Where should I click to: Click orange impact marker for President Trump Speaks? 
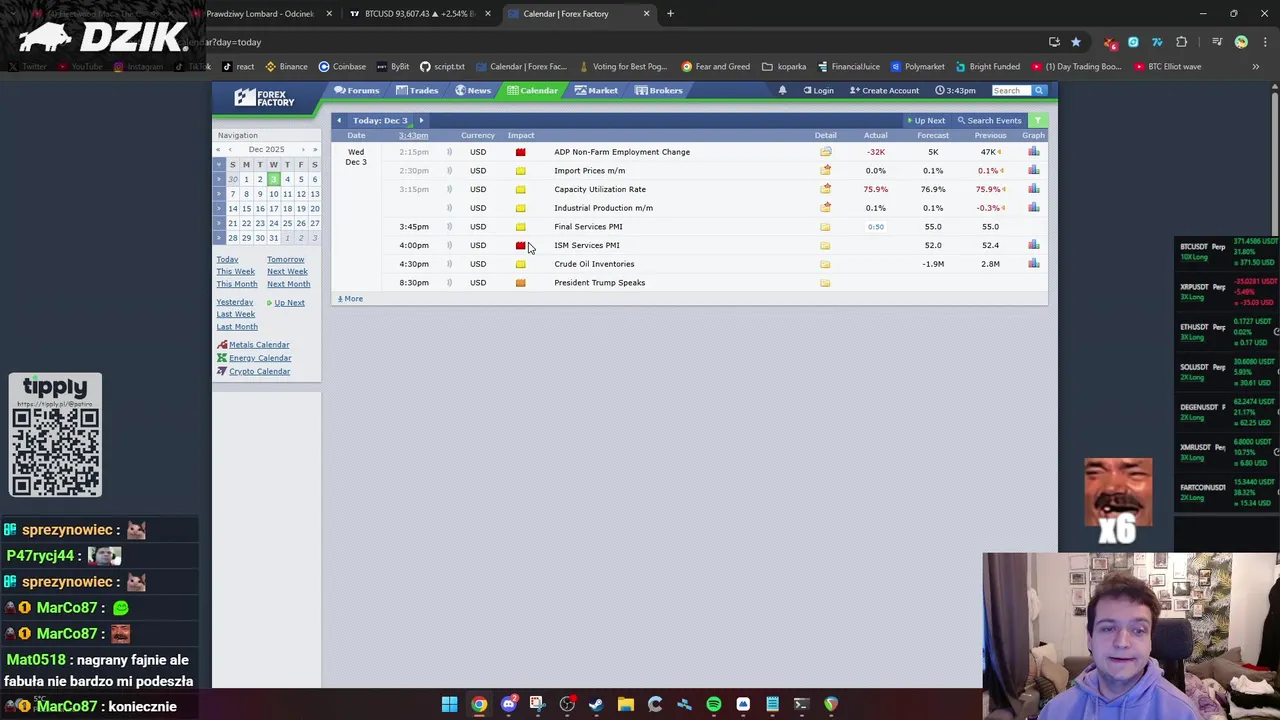coord(520,283)
